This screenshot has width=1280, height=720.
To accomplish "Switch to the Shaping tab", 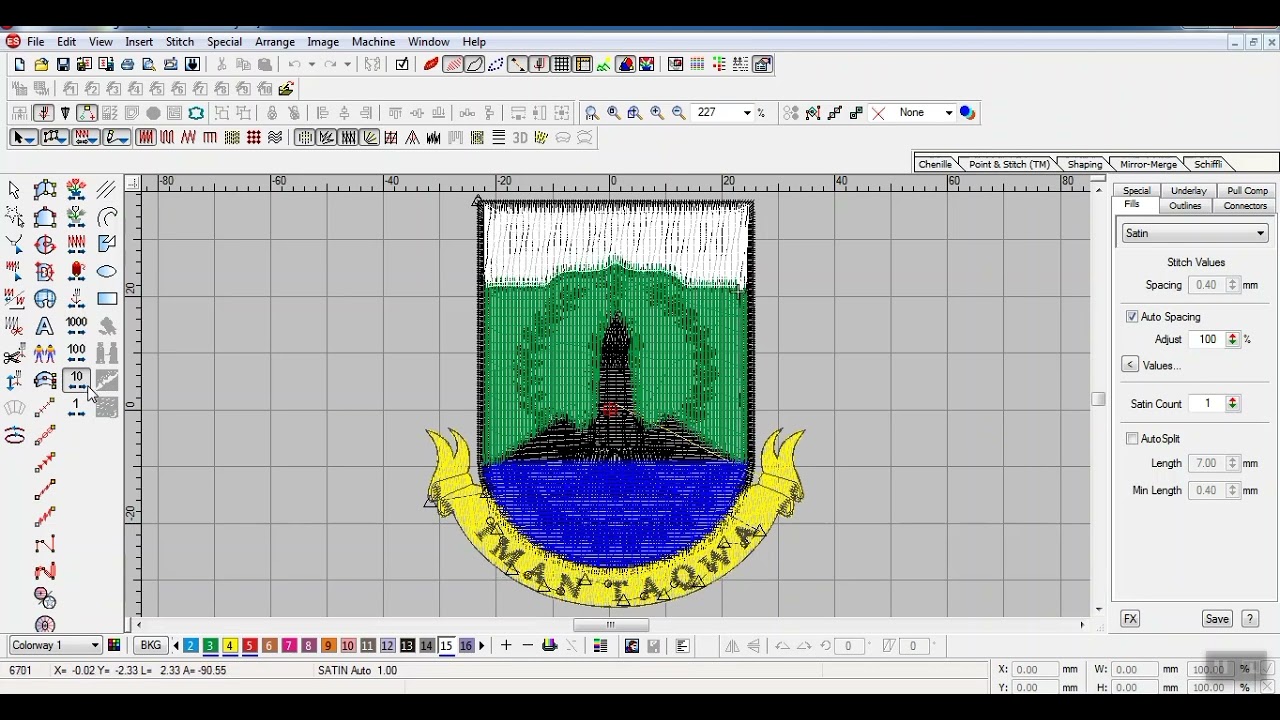I will point(1084,164).
